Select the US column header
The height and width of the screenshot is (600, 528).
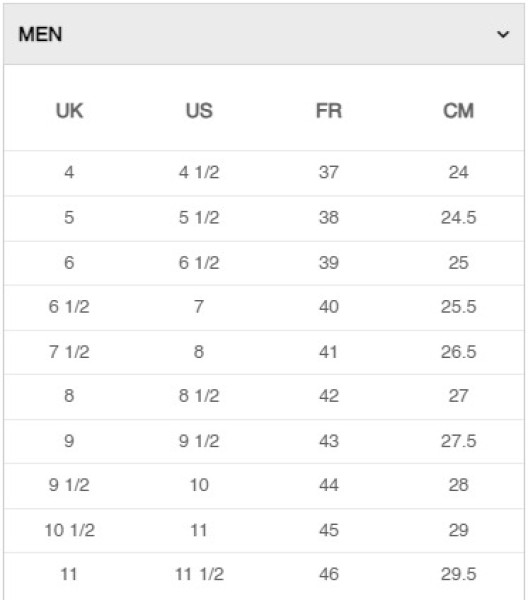tap(199, 111)
